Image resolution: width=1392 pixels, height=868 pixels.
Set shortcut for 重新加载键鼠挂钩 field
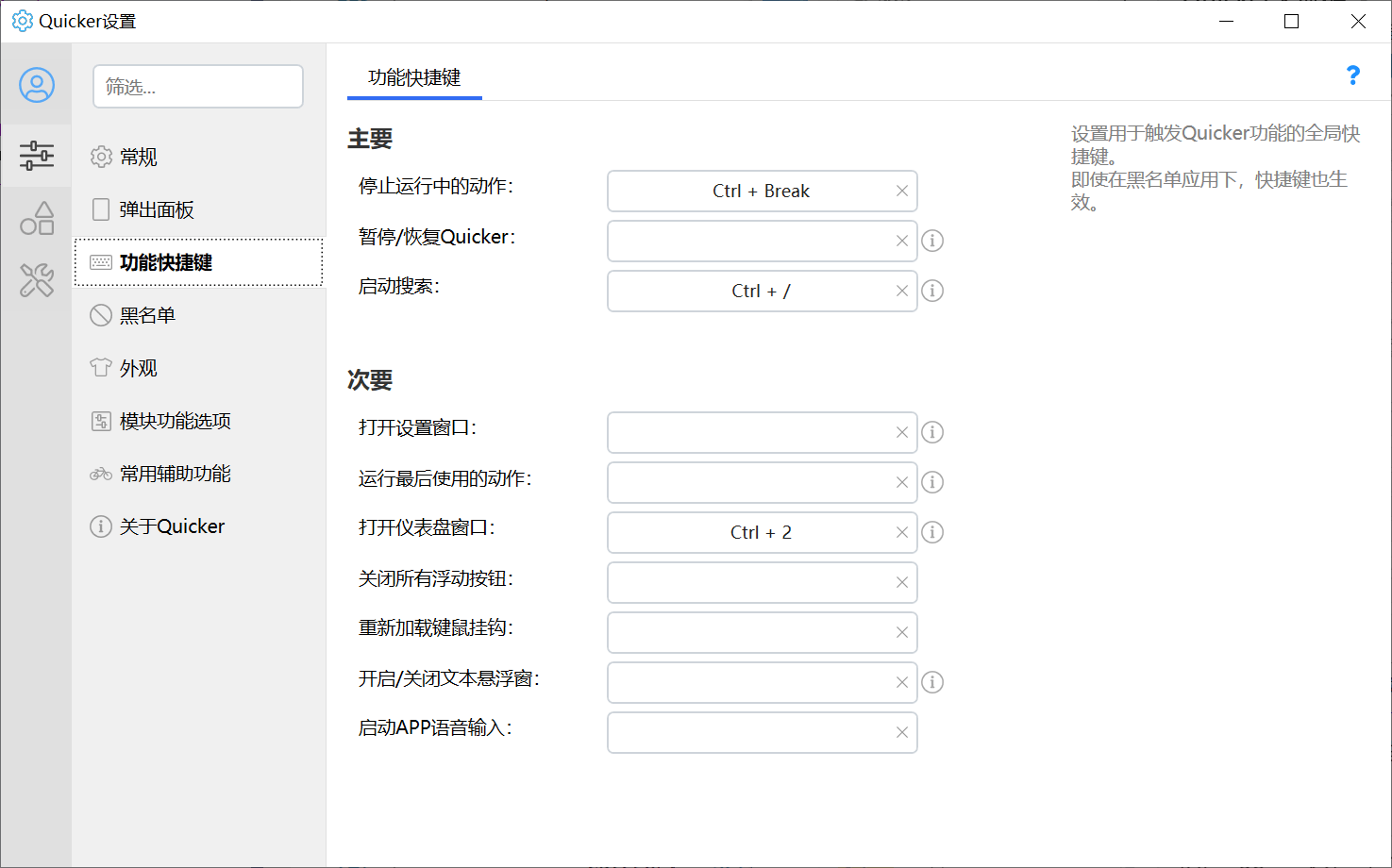763,632
